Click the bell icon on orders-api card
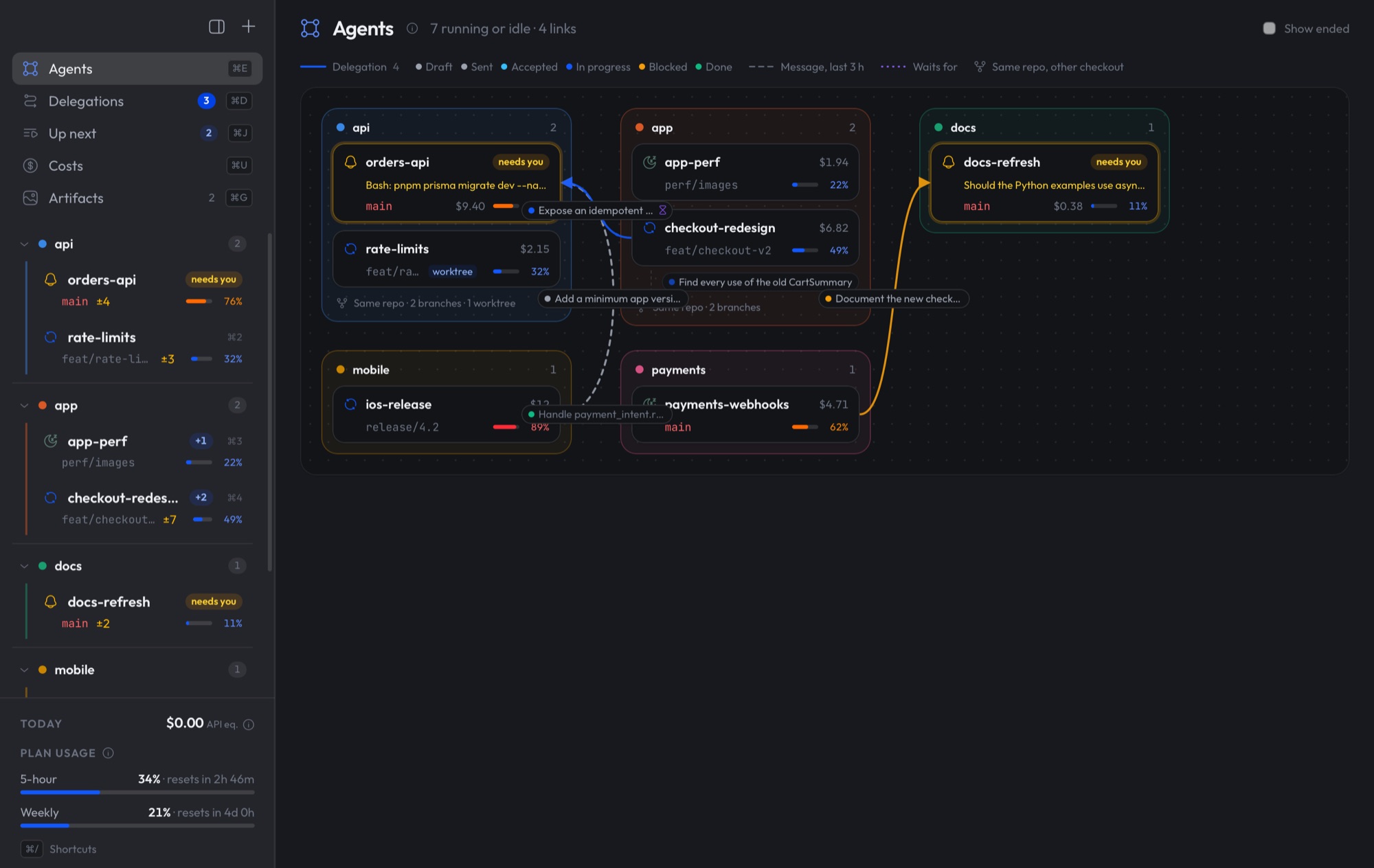Image resolution: width=1374 pixels, height=868 pixels. coord(350,162)
